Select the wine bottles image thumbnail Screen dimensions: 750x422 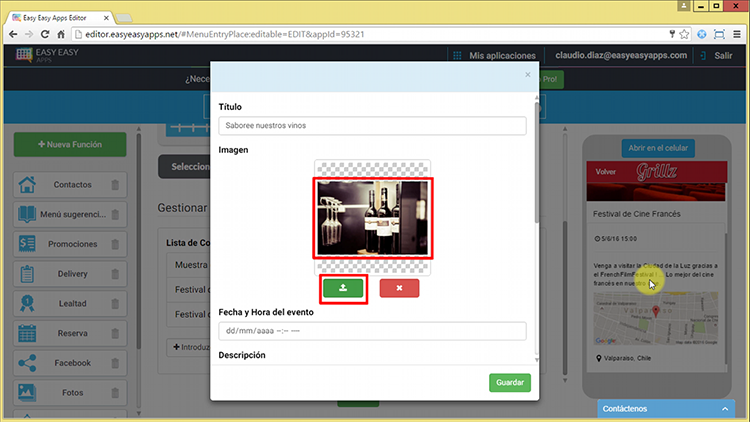coord(373,218)
